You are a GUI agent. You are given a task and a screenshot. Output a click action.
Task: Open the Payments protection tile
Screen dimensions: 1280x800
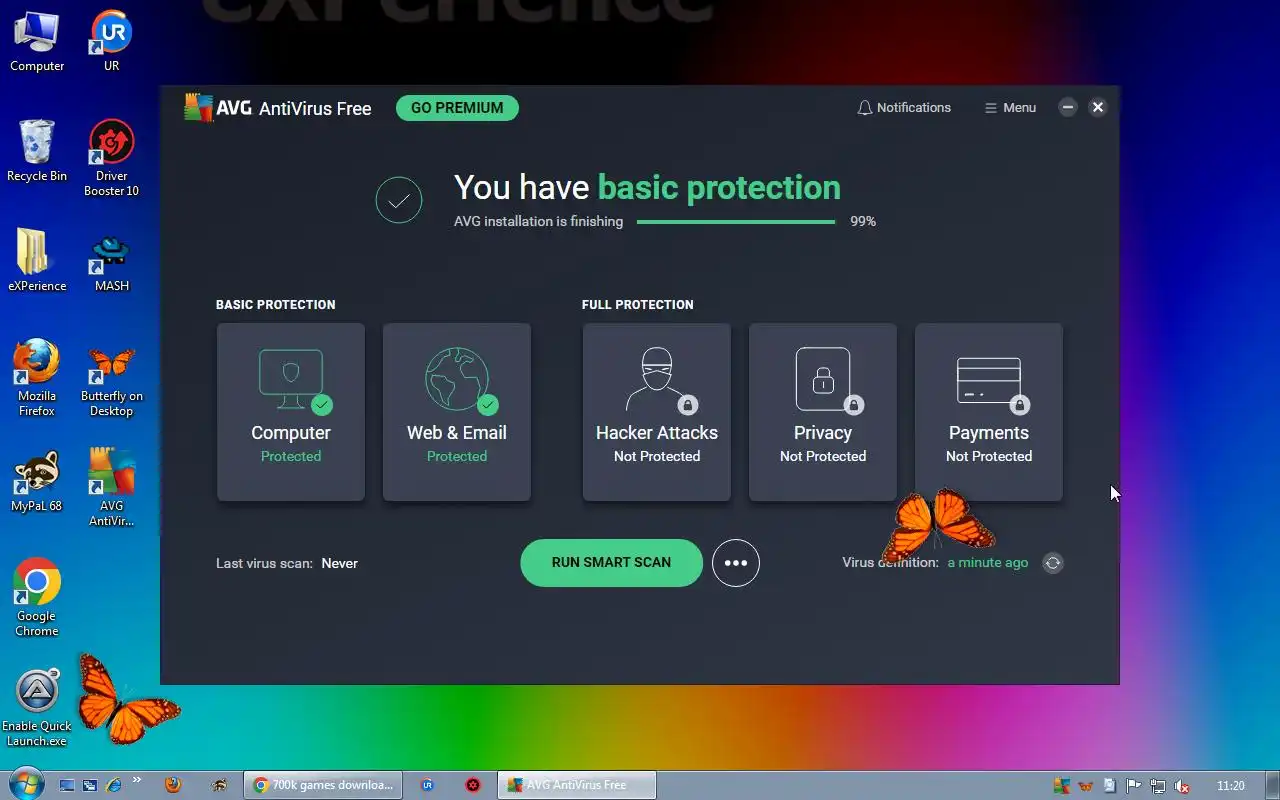(x=989, y=412)
